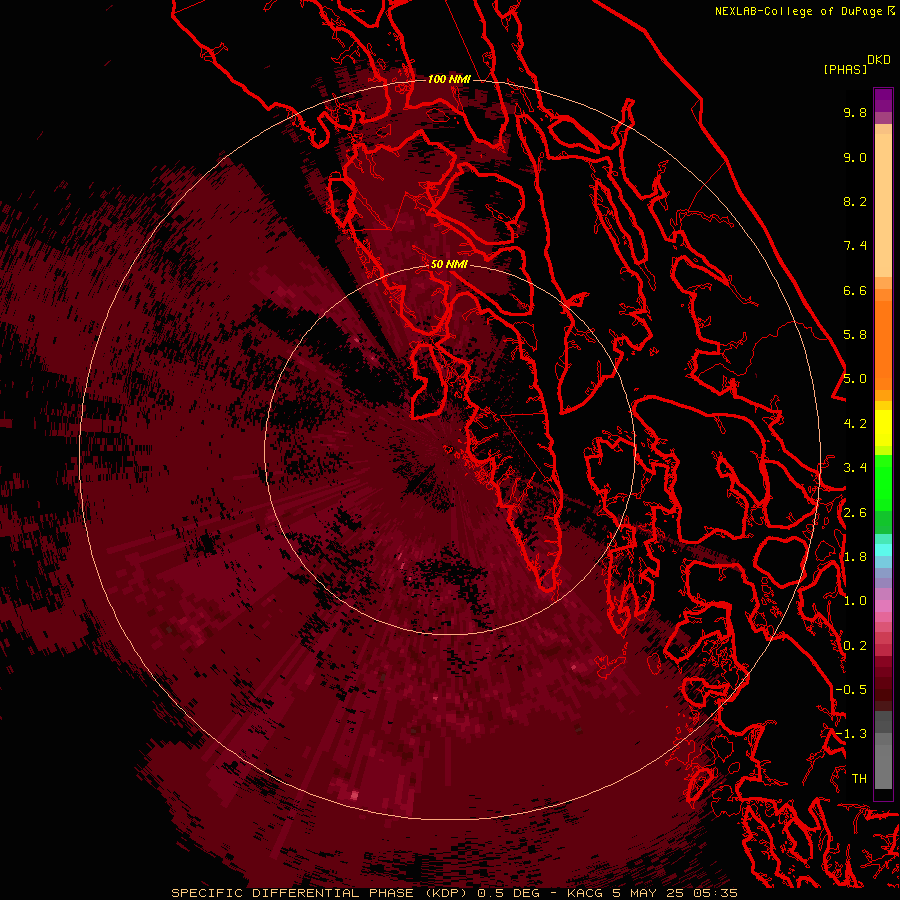Click the [PHAS] legend header

(845, 69)
